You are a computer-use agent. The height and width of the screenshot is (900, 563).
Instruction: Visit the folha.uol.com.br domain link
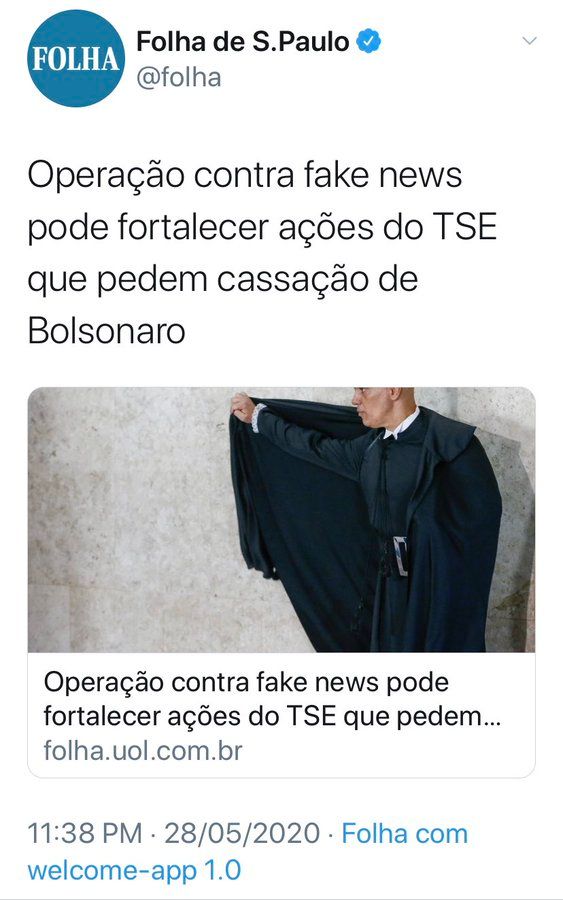pyautogui.click(x=143, y=751)
